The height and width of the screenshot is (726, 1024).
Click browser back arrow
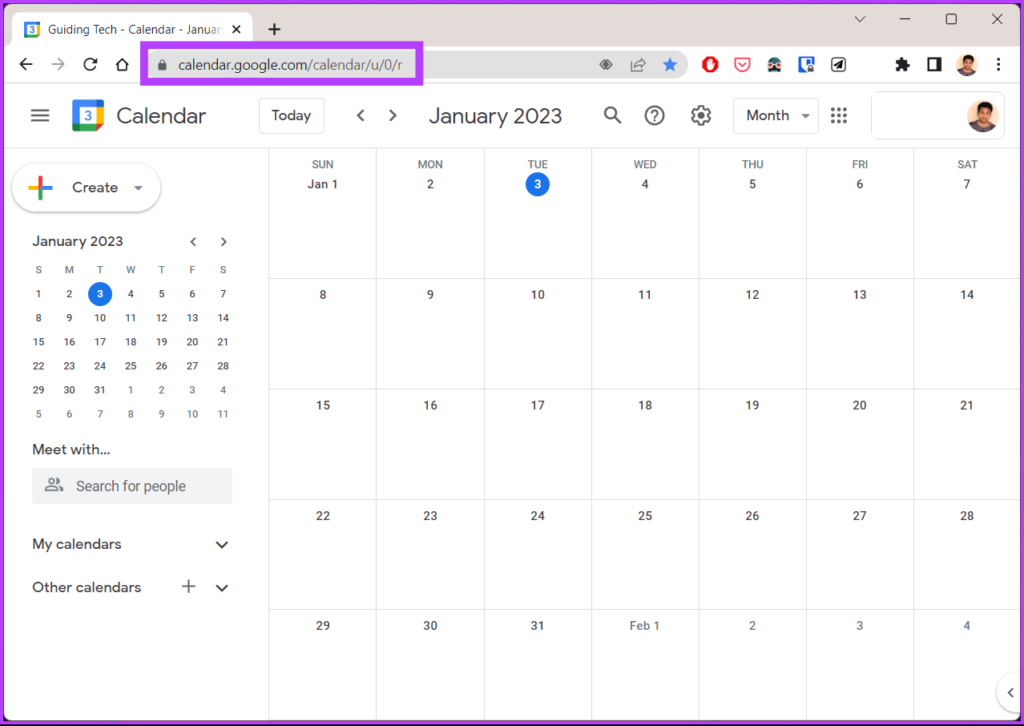(x=26, y=64)
